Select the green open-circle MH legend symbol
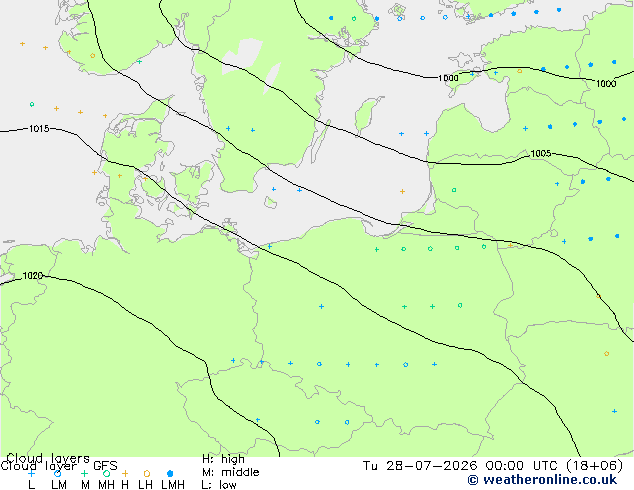 [106, 473]
